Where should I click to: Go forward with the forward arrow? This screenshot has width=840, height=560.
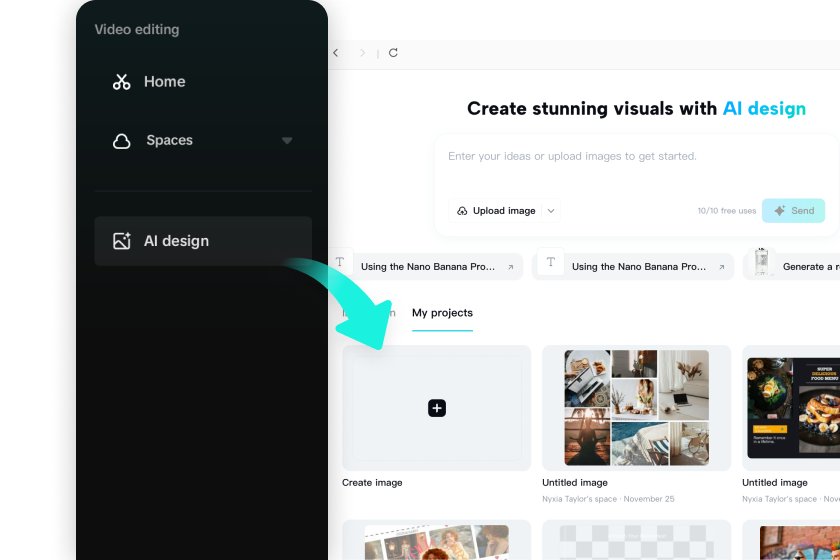[363, 53]
